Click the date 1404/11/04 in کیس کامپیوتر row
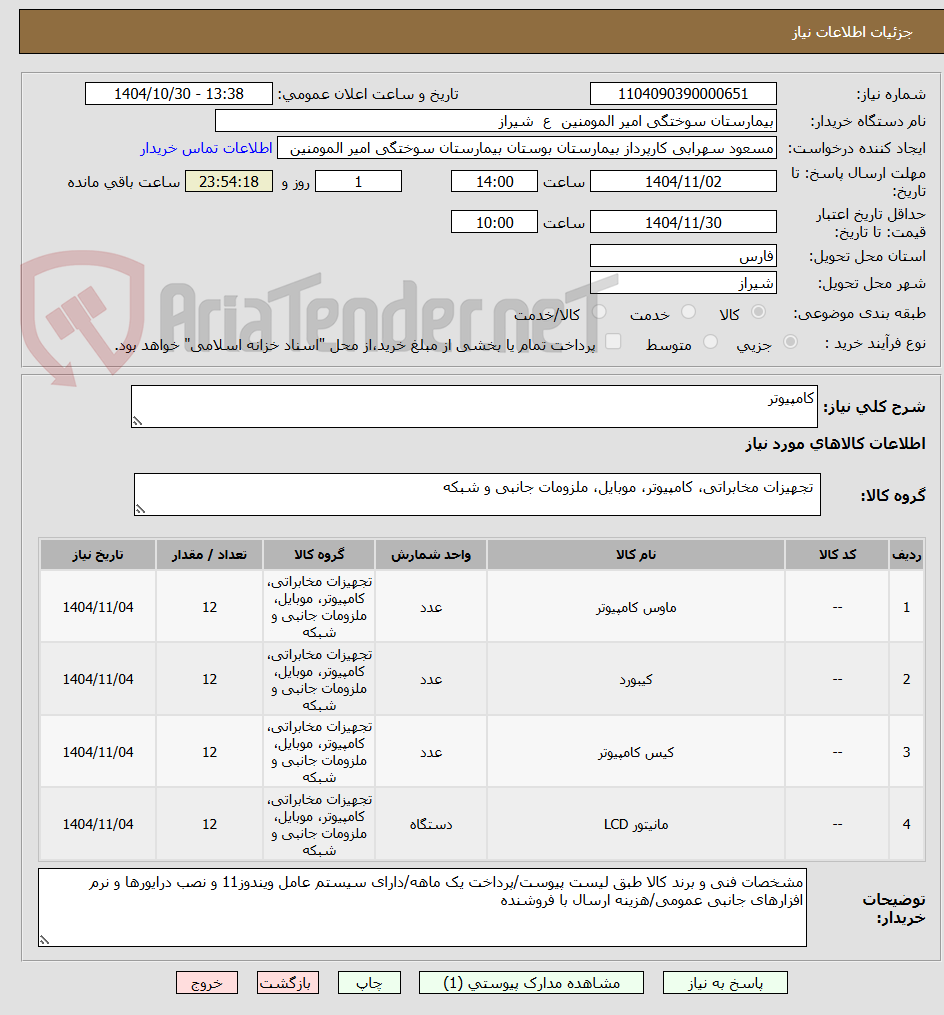The height and width of the screenshot is (1015, 944). (x=98, y=752)
